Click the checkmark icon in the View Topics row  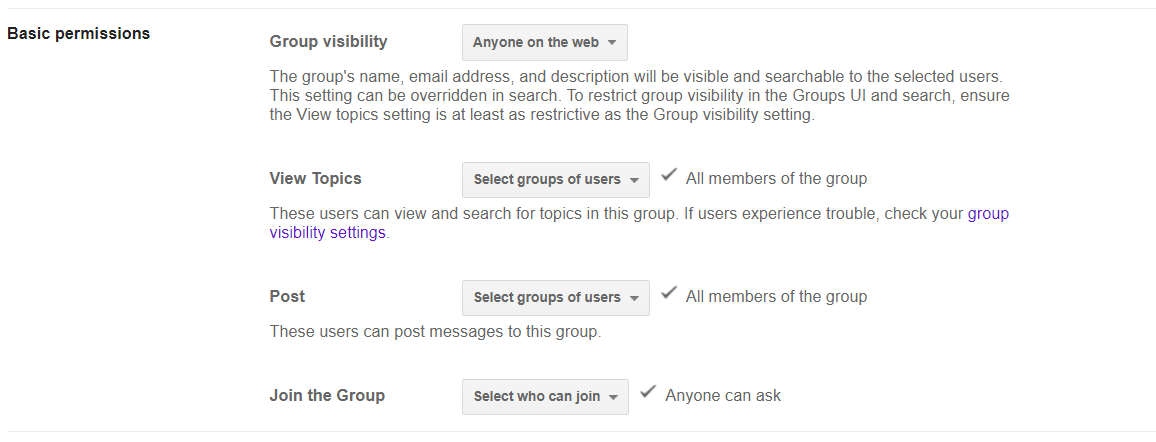[x=670, y=177]
